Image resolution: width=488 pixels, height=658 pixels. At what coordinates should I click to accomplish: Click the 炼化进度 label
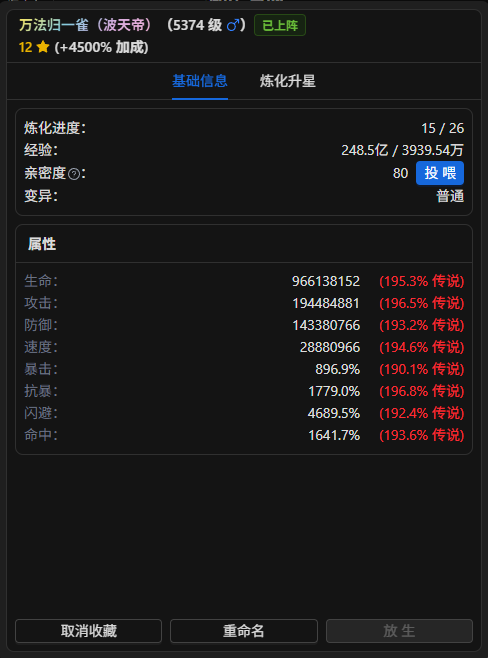[x=55, y=128]
